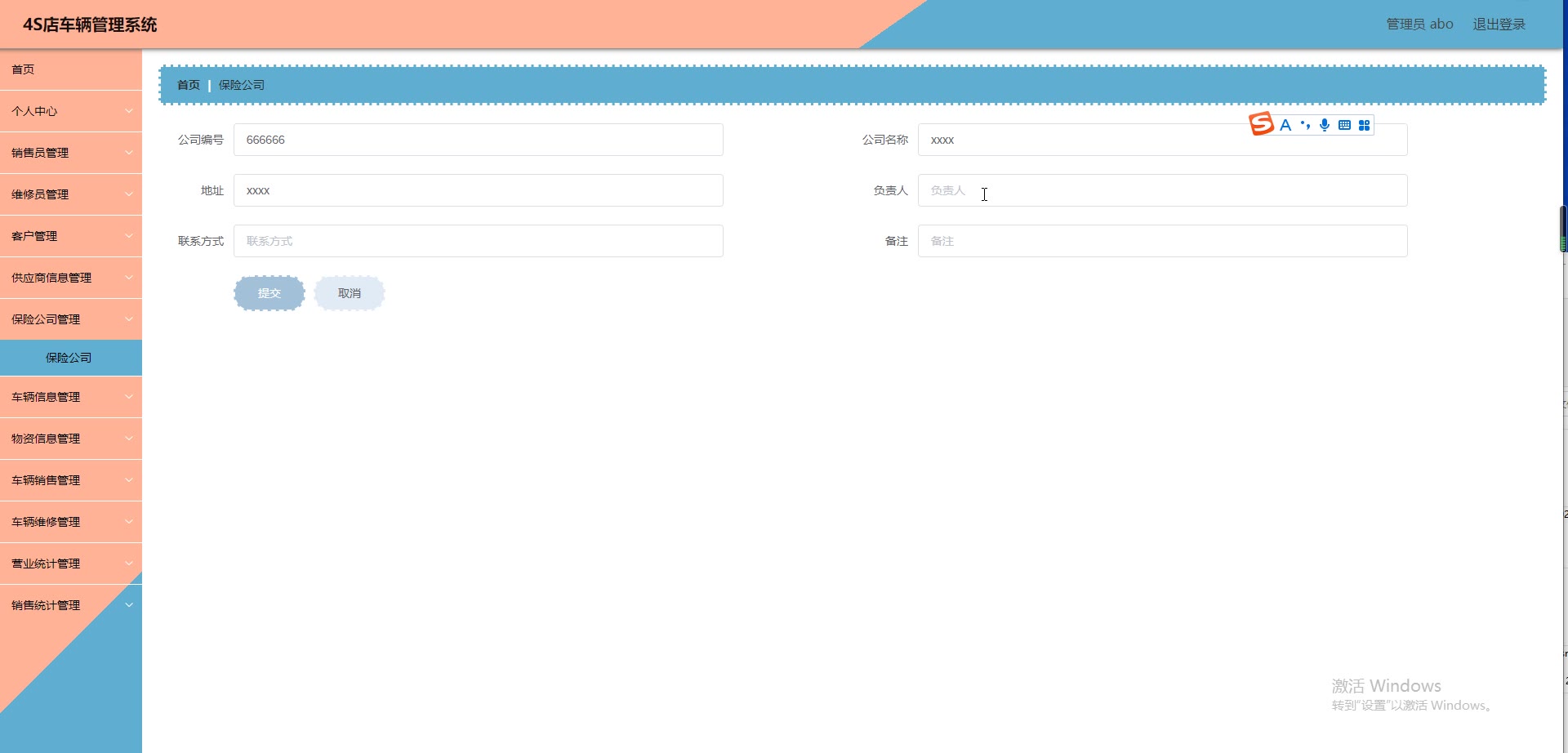Expand the 物资信息管理 chevron
Viewport: 1568px width, 753px height.
[129, 439]
